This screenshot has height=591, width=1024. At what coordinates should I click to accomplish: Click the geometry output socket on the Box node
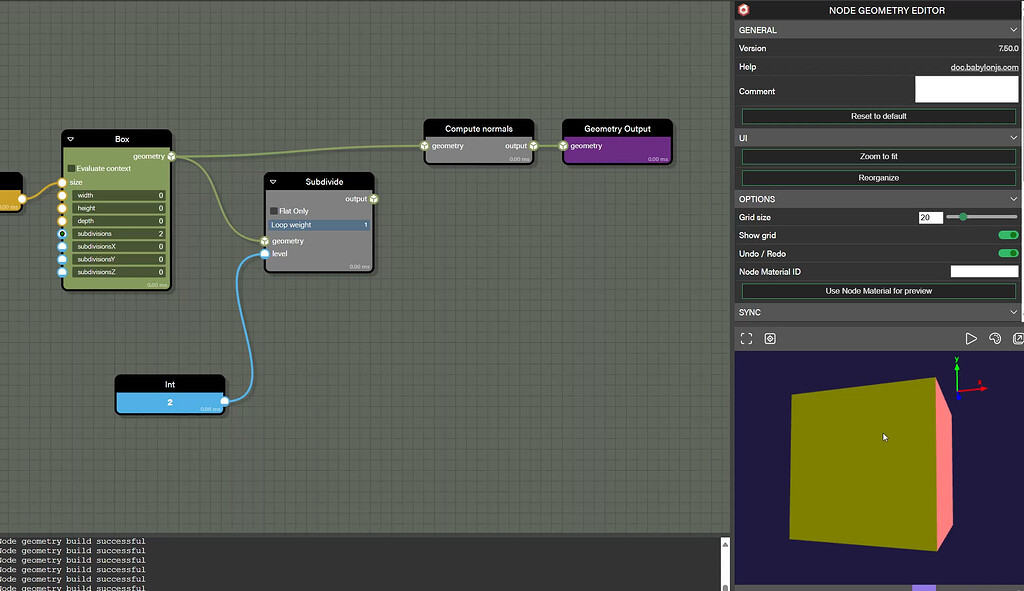tap(171, 156)
